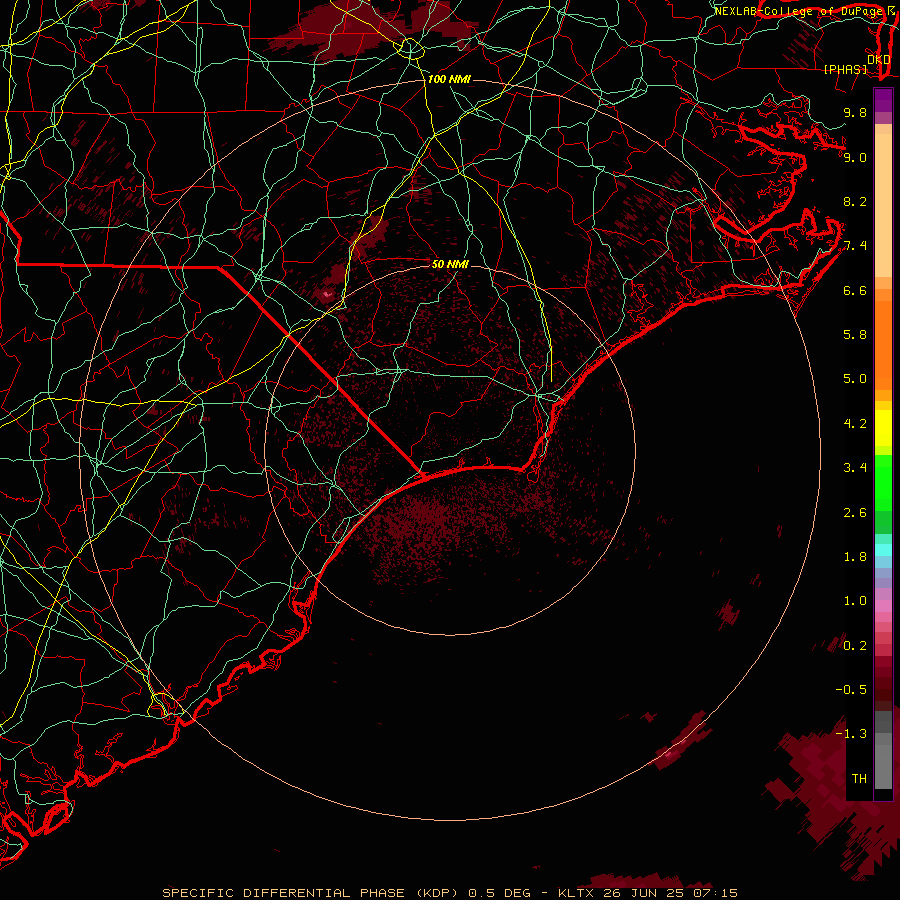
Task: Click the 5.0 scale value
Action: click(855, 379)
